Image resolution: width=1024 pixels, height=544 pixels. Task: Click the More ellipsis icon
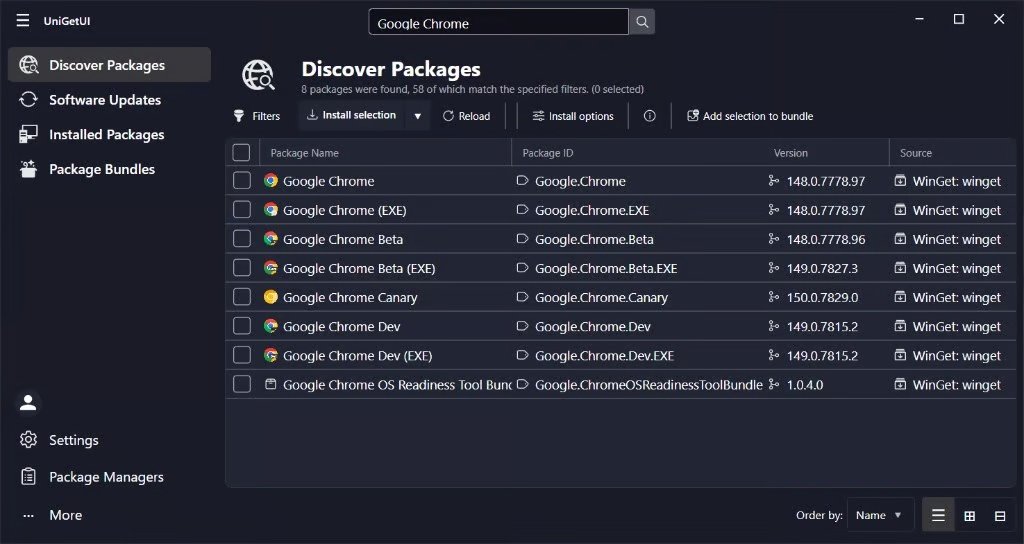(28, 515)
